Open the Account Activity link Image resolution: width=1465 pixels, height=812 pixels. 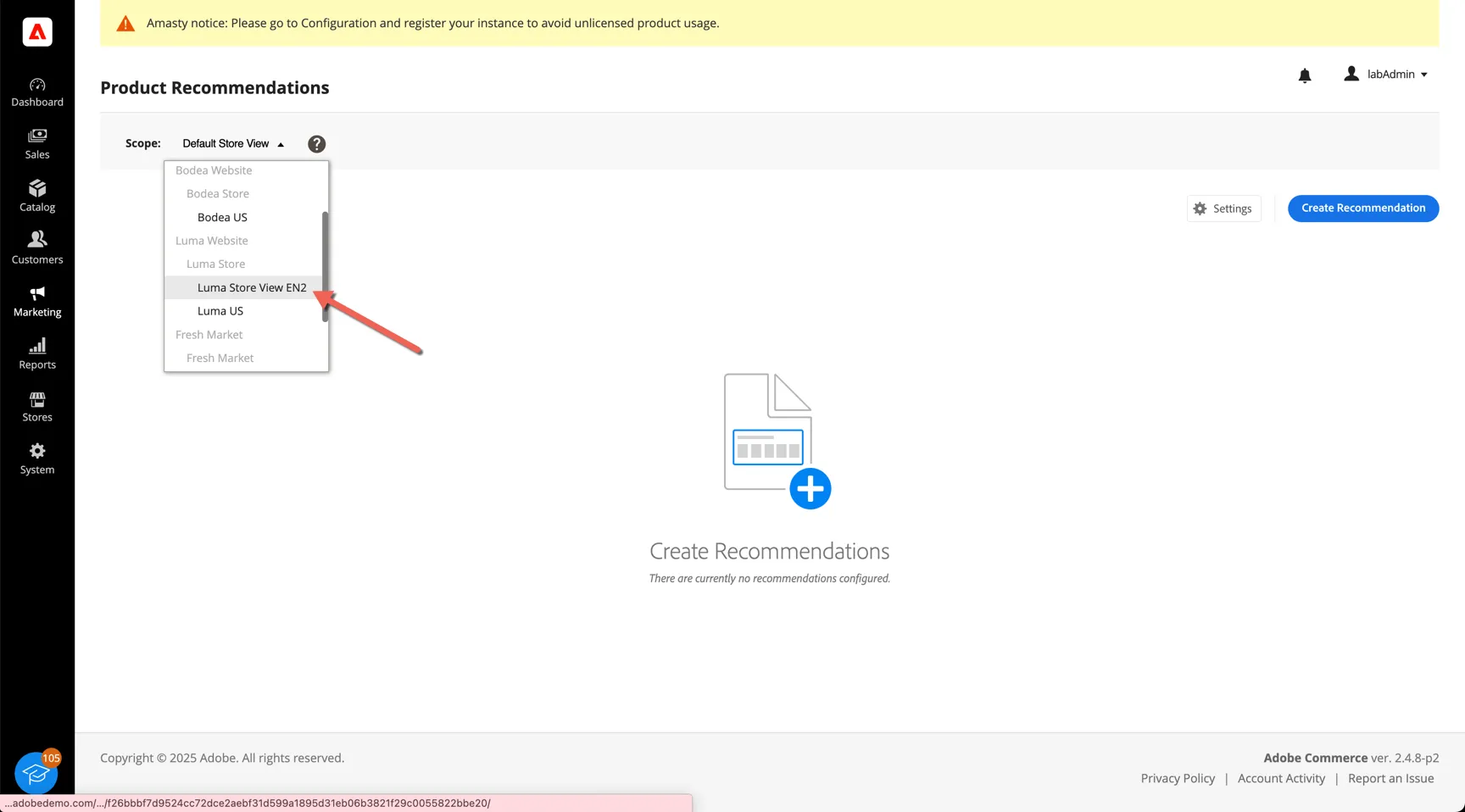[1281, 778]
